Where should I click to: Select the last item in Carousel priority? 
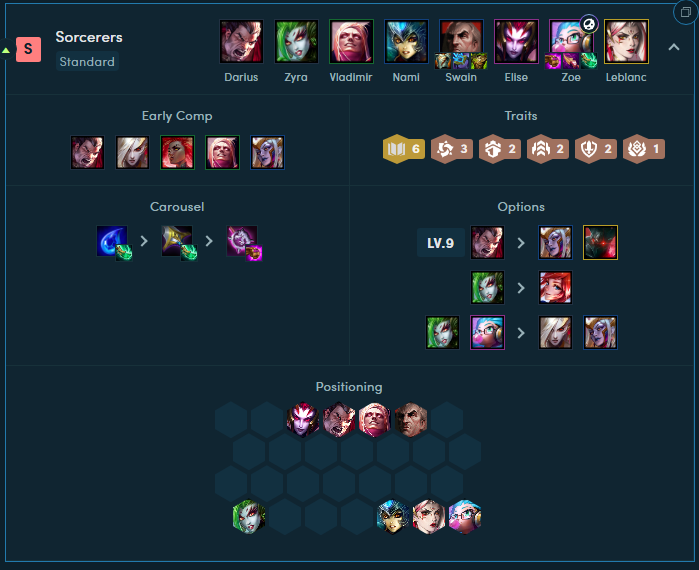click(243, 241)
